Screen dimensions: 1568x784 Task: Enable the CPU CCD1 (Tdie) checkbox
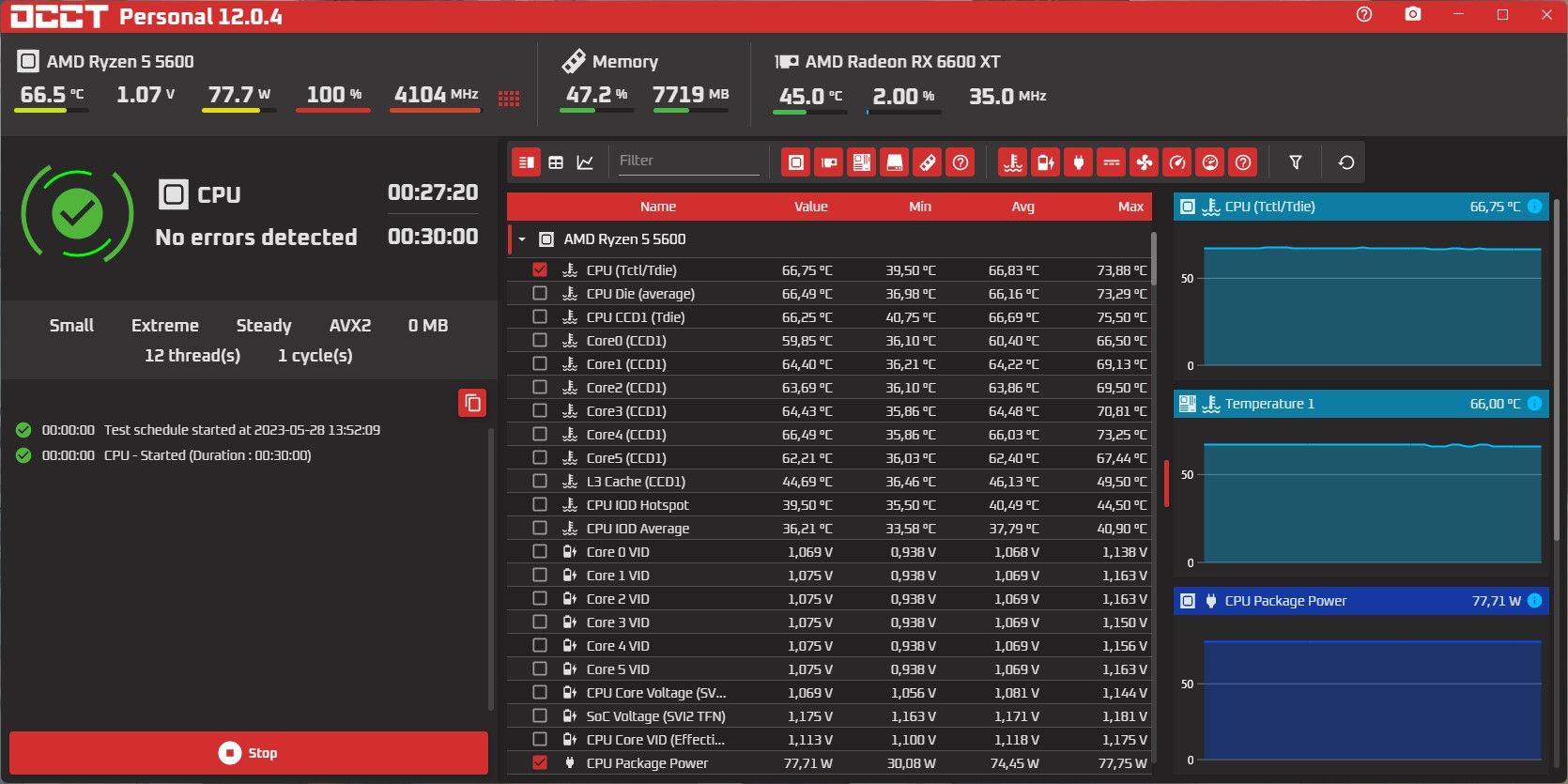coord(539,316)
